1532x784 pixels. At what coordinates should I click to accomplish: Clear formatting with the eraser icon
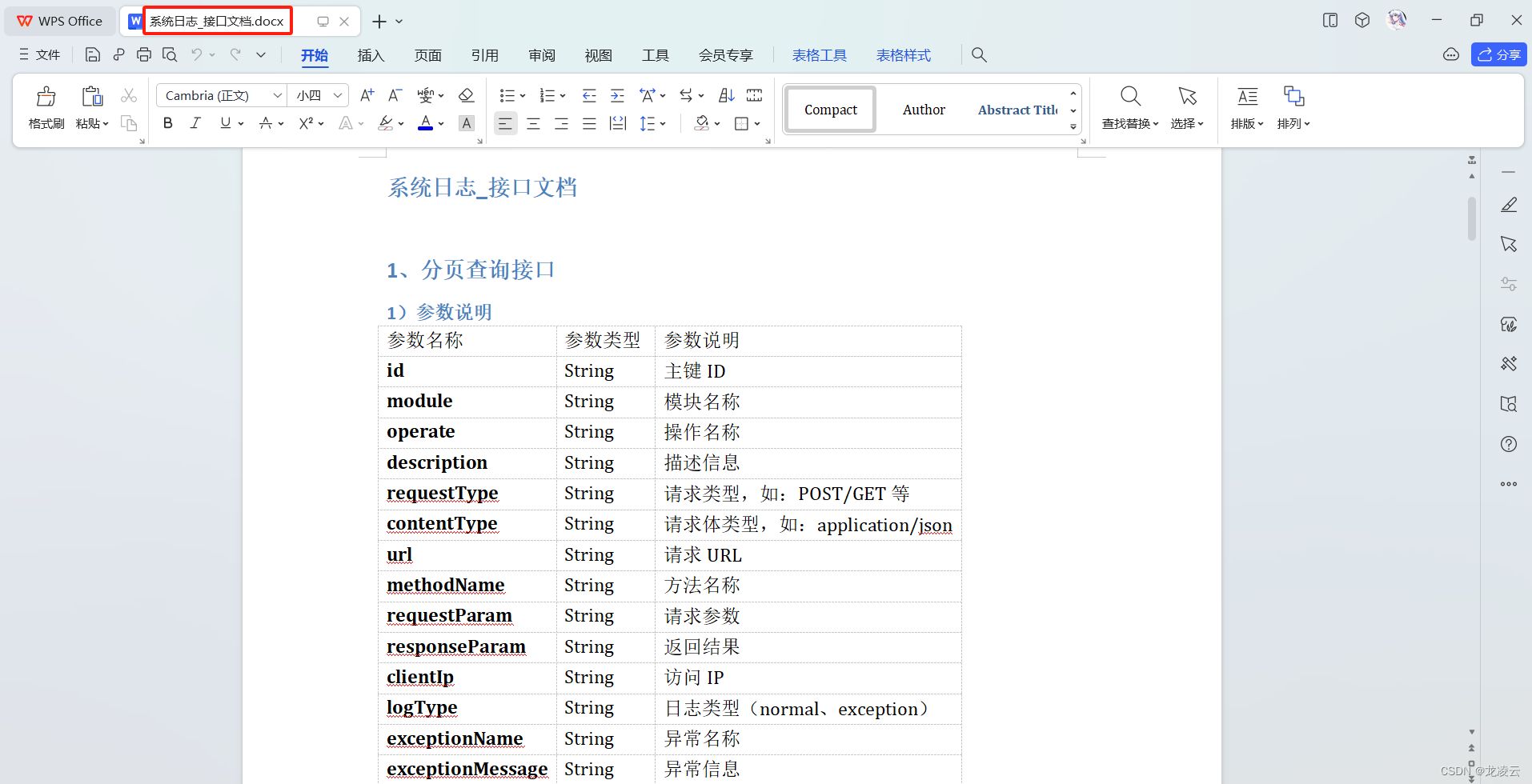(467, 94)
